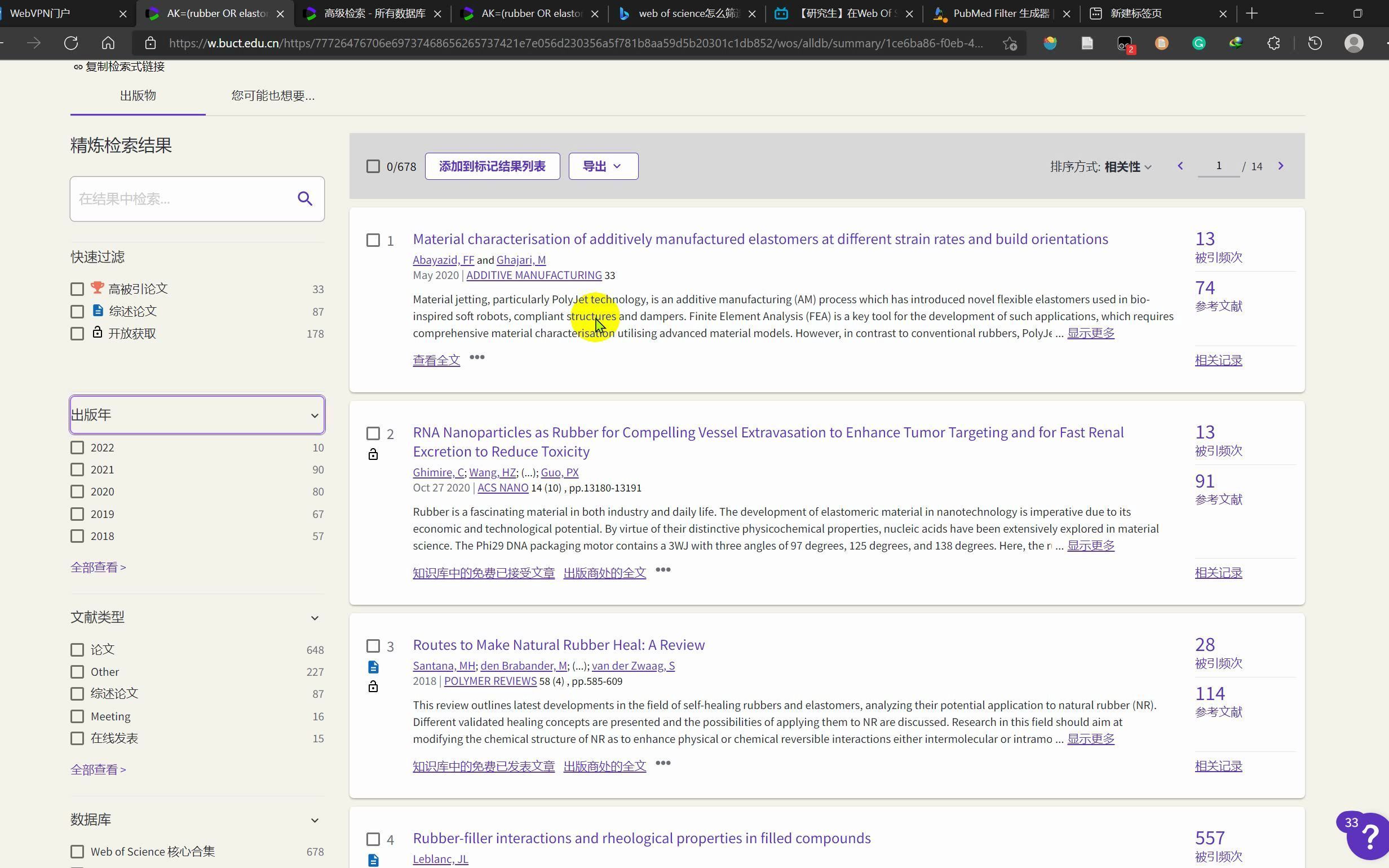Open author Ghimire, C link
This screenshot has width=1389, height=868.
pos(438,472)
